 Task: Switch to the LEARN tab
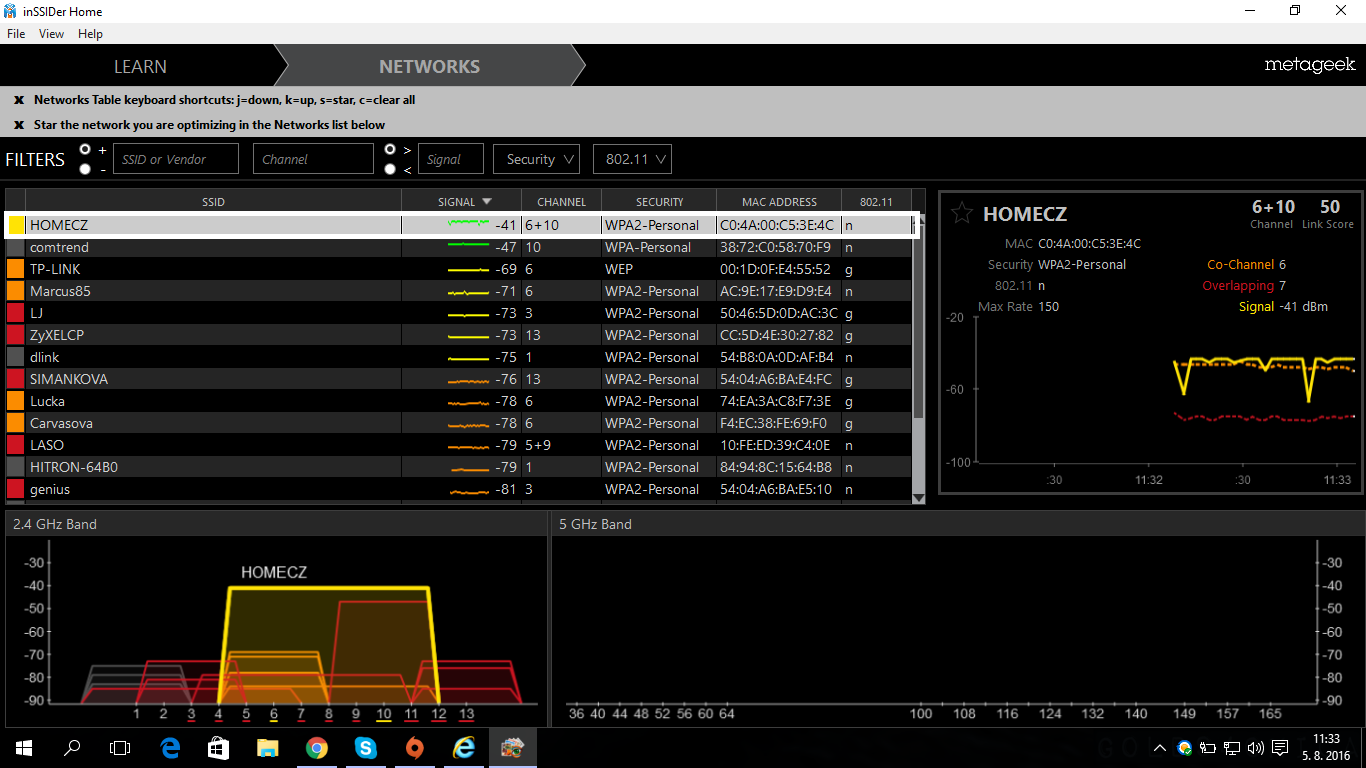click(x=140, y=66)
